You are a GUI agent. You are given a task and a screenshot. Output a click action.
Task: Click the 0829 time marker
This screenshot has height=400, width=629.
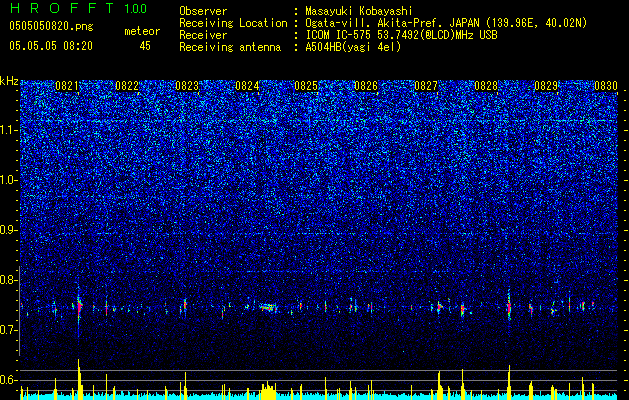[x=546, y=86]
